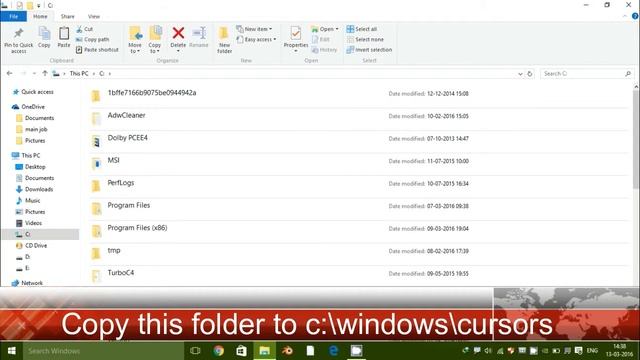
Task: Click Invert selection
Action: point(369,50)
